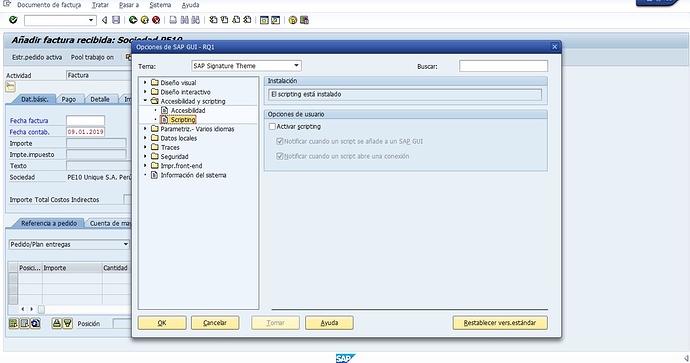
Task: Click the Scripting document icon in tree
Action: click(164, 119)
